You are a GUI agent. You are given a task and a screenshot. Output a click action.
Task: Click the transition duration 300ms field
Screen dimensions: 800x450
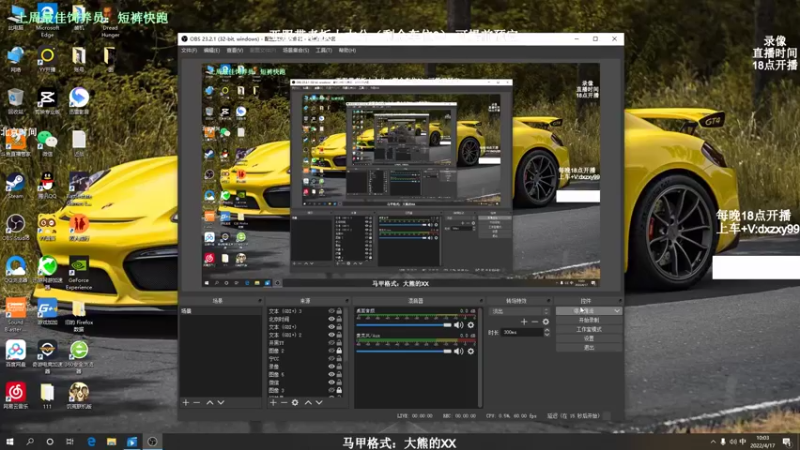[x=521, y=332]
